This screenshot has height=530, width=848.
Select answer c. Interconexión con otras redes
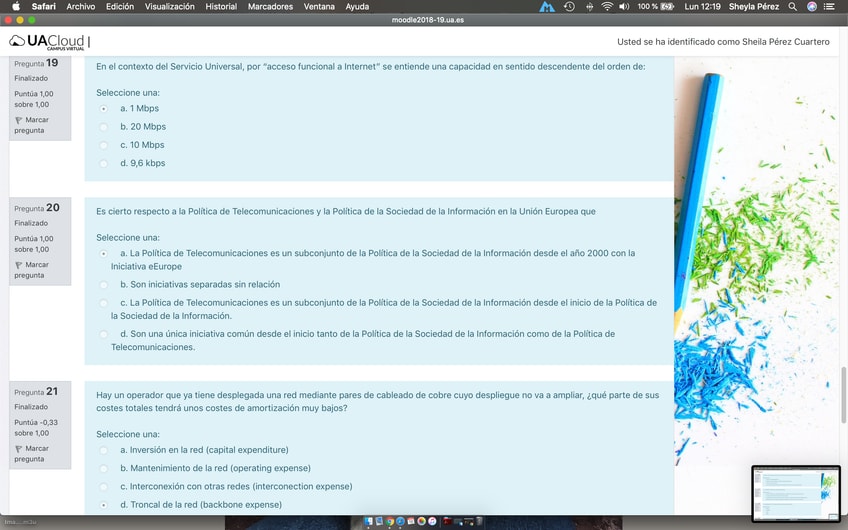103,487
